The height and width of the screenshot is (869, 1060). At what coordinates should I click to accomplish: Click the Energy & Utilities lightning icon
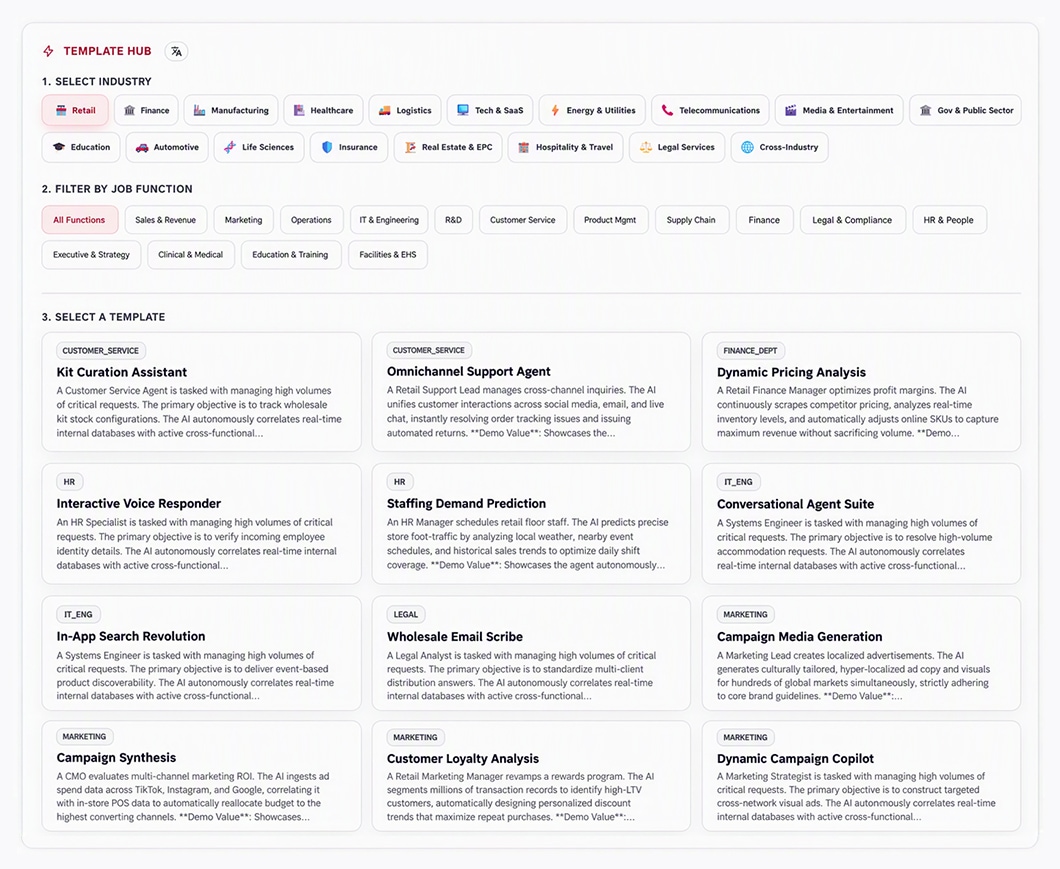555,110
